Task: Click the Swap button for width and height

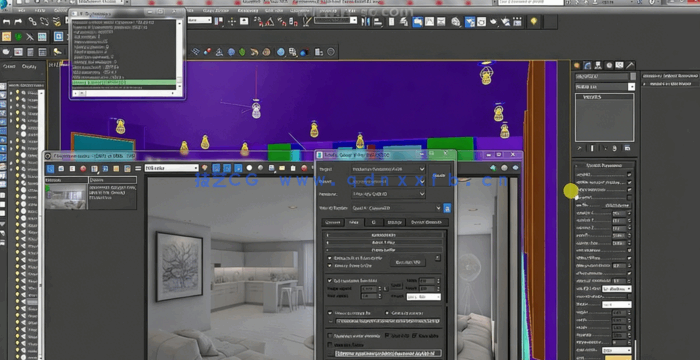Action: point(396,285)
